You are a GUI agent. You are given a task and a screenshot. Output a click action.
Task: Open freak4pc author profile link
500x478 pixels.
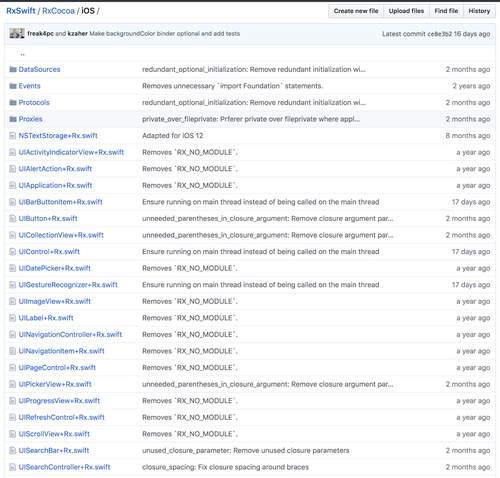pyautogui.click(x=40, y=33)
